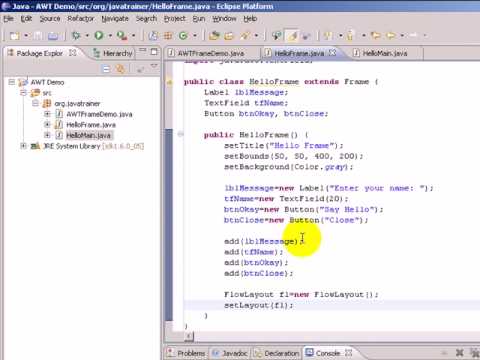Click the Run External Tools icon

122,35
